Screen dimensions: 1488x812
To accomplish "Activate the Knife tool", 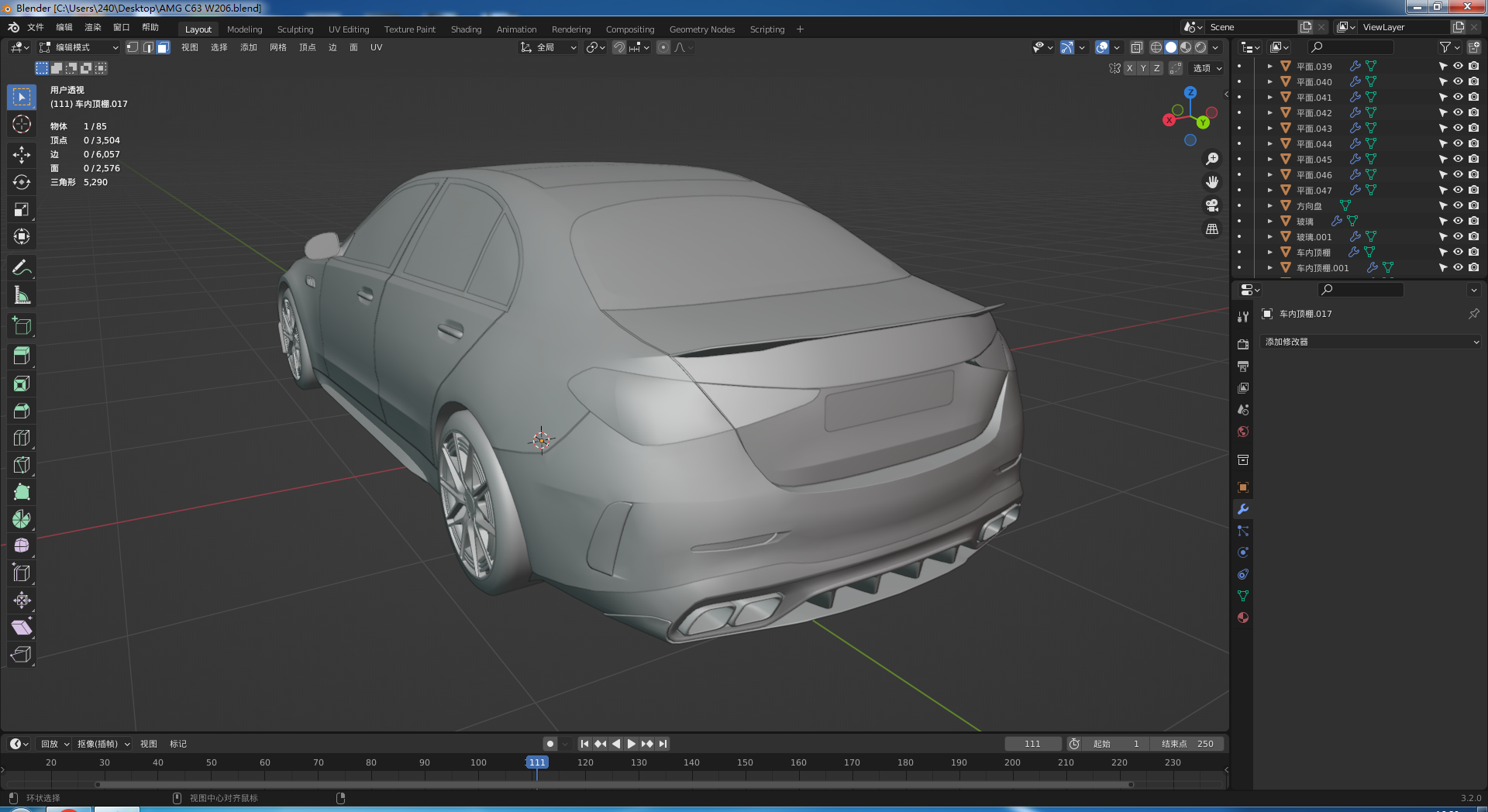I will tap(22, 465).
